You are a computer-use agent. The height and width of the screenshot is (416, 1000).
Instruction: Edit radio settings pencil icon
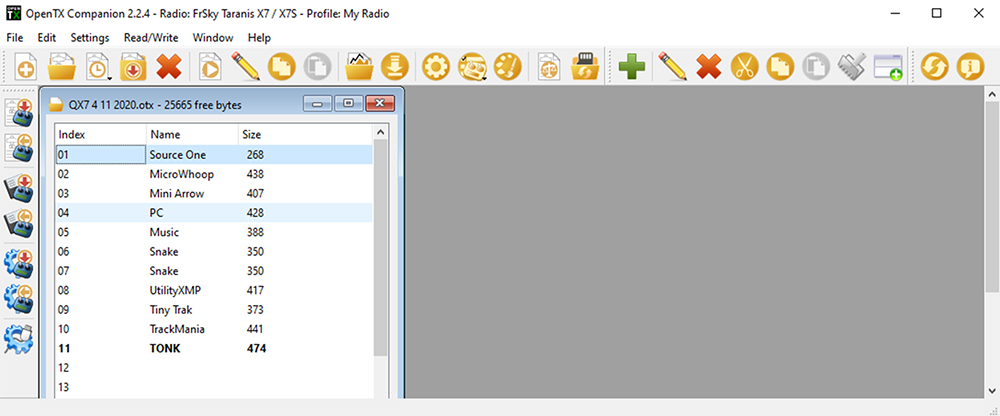click(x=246, y=66)
